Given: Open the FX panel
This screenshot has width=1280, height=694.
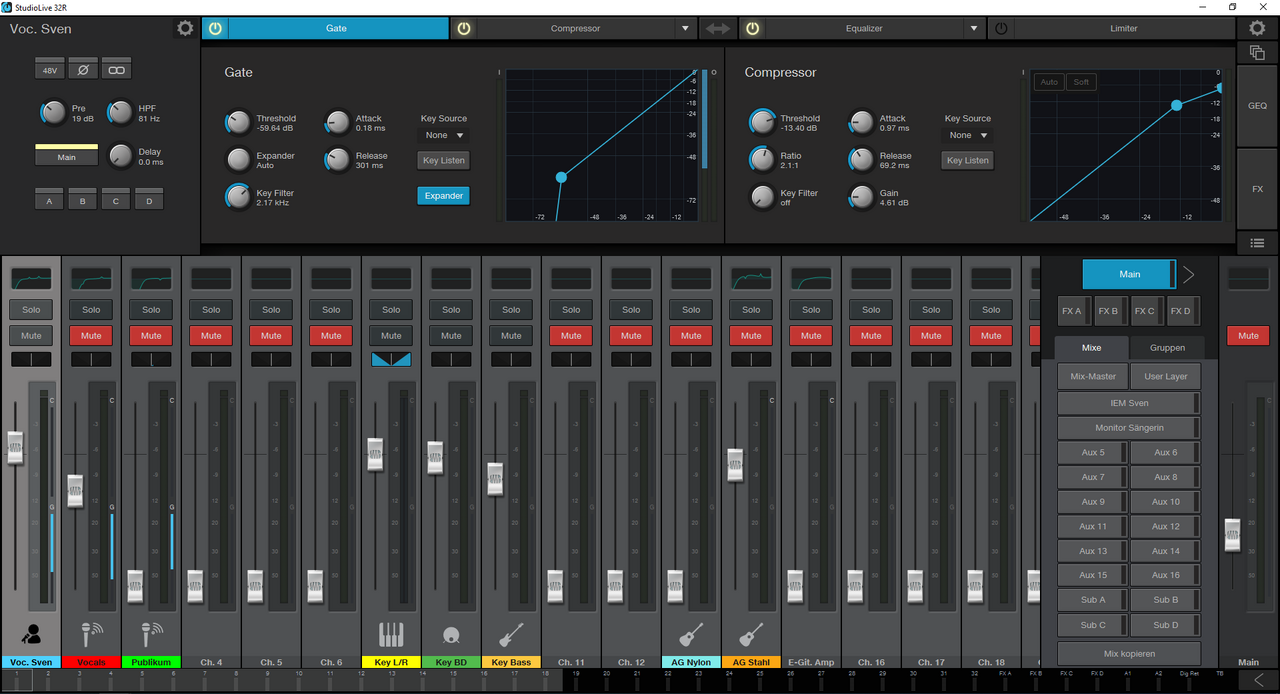Looking at the screenshot, I should click(x=1257, y=189).
